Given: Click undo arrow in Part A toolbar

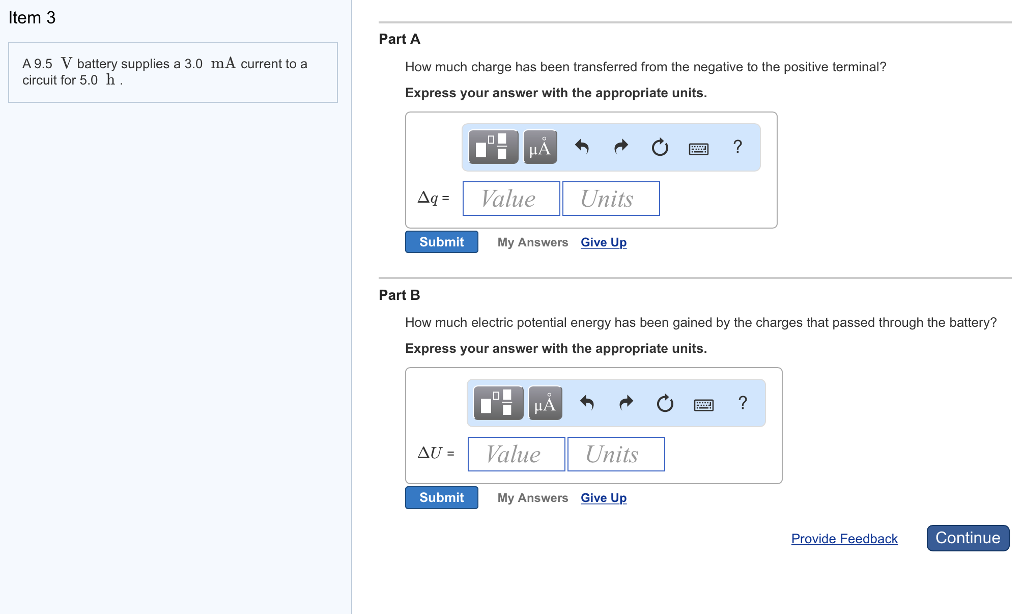Looking at the screenshot, I should click(x=582, y=148).
